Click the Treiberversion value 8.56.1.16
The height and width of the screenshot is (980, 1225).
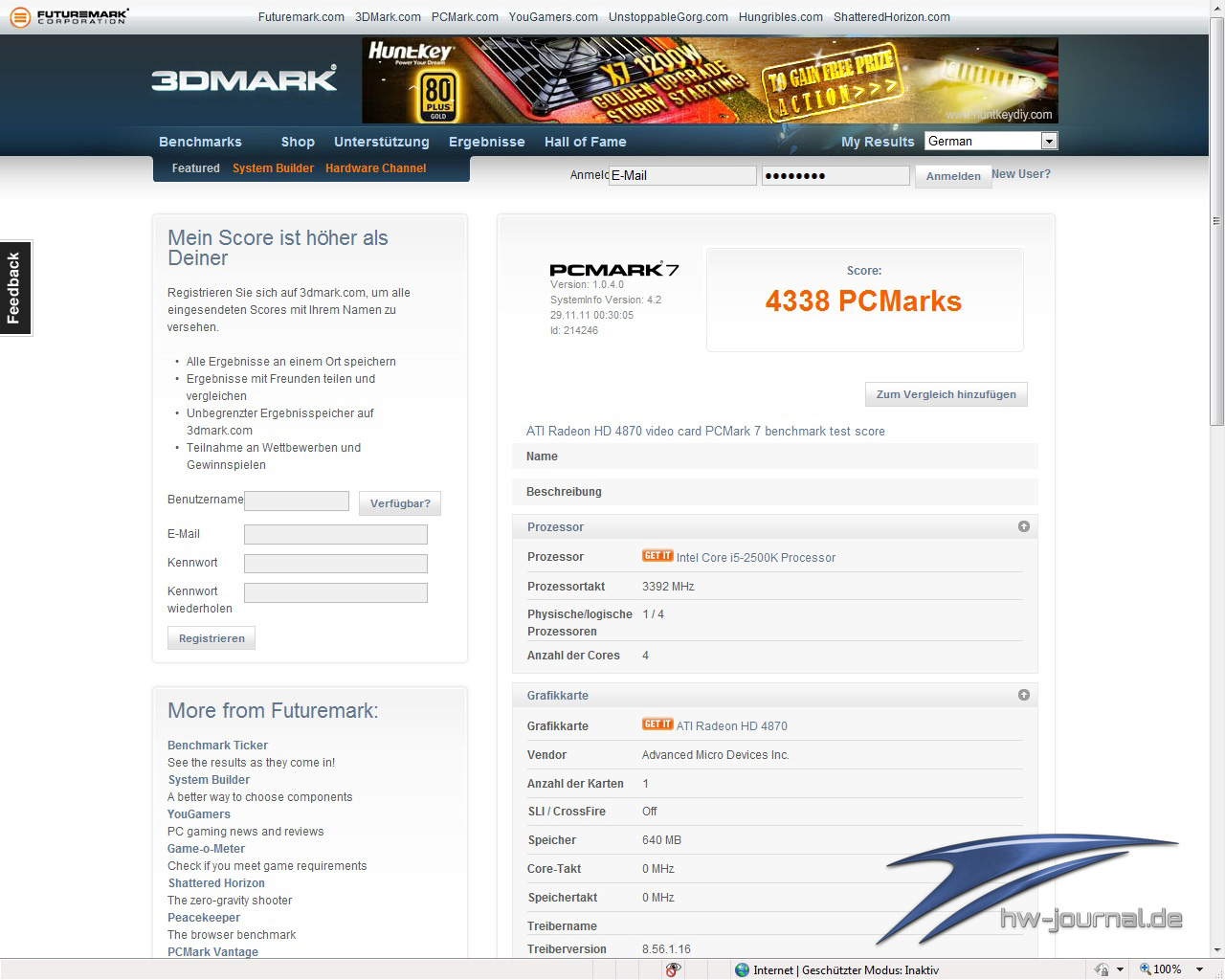coord(666,949)
